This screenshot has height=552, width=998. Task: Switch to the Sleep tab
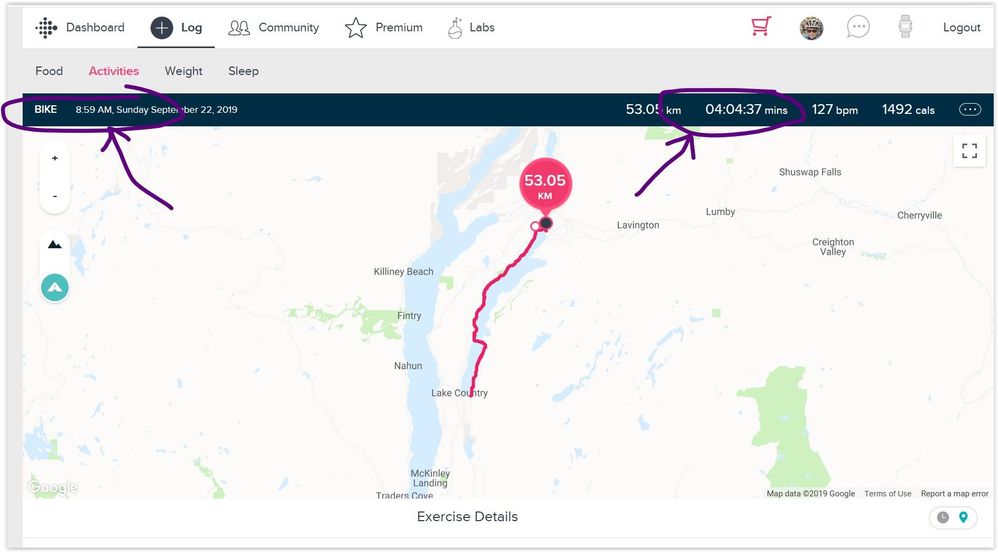243,71
